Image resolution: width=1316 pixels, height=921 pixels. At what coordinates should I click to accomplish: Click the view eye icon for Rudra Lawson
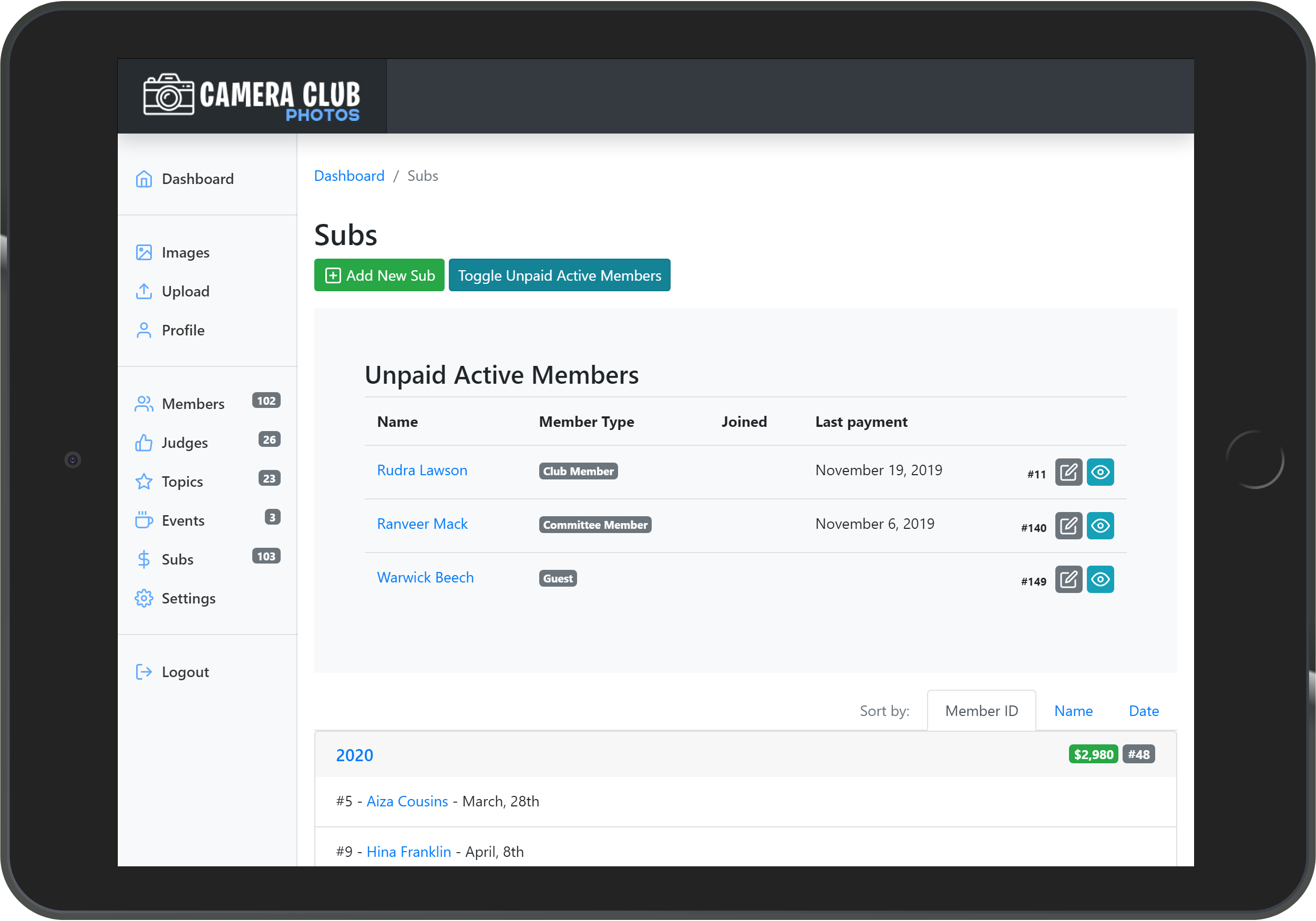coord(1099,472)
